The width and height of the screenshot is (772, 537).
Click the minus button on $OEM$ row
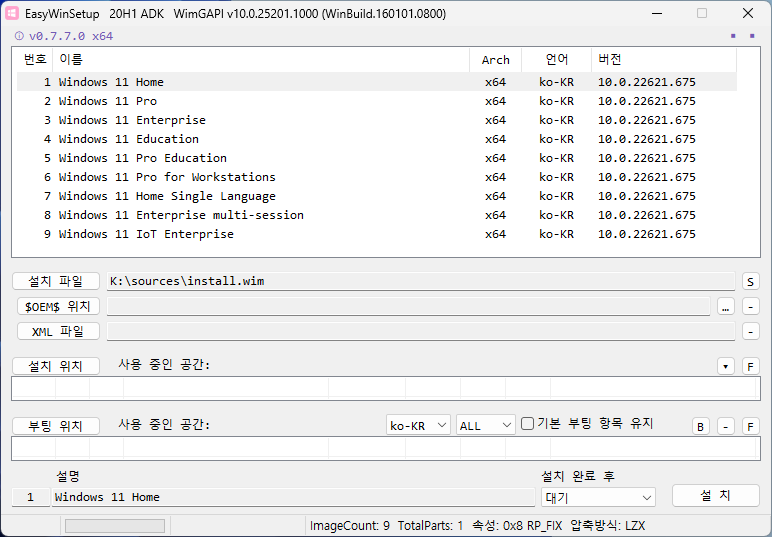tap(750, 307)
